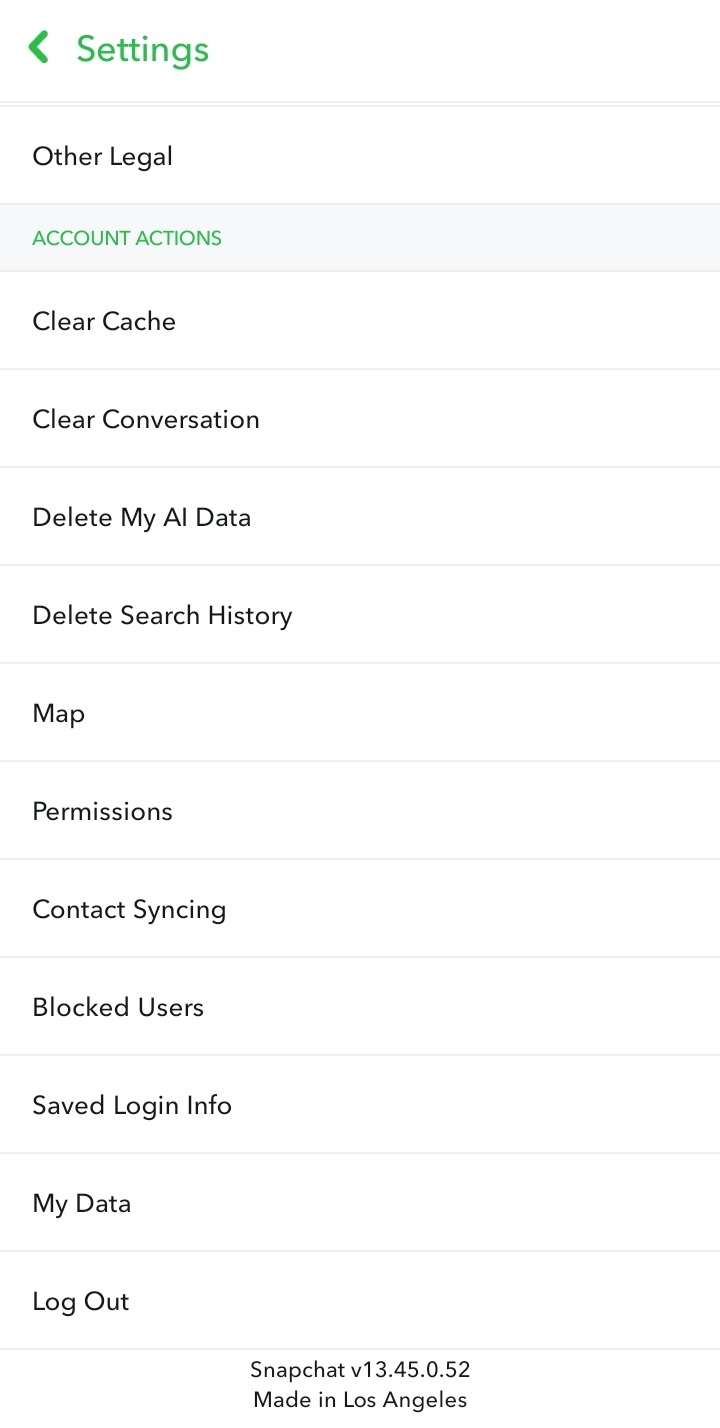Sign out using the last list row
The height and width of the screenshot is (1428, 720).
pyautogui.click(x=360, y=1301)
